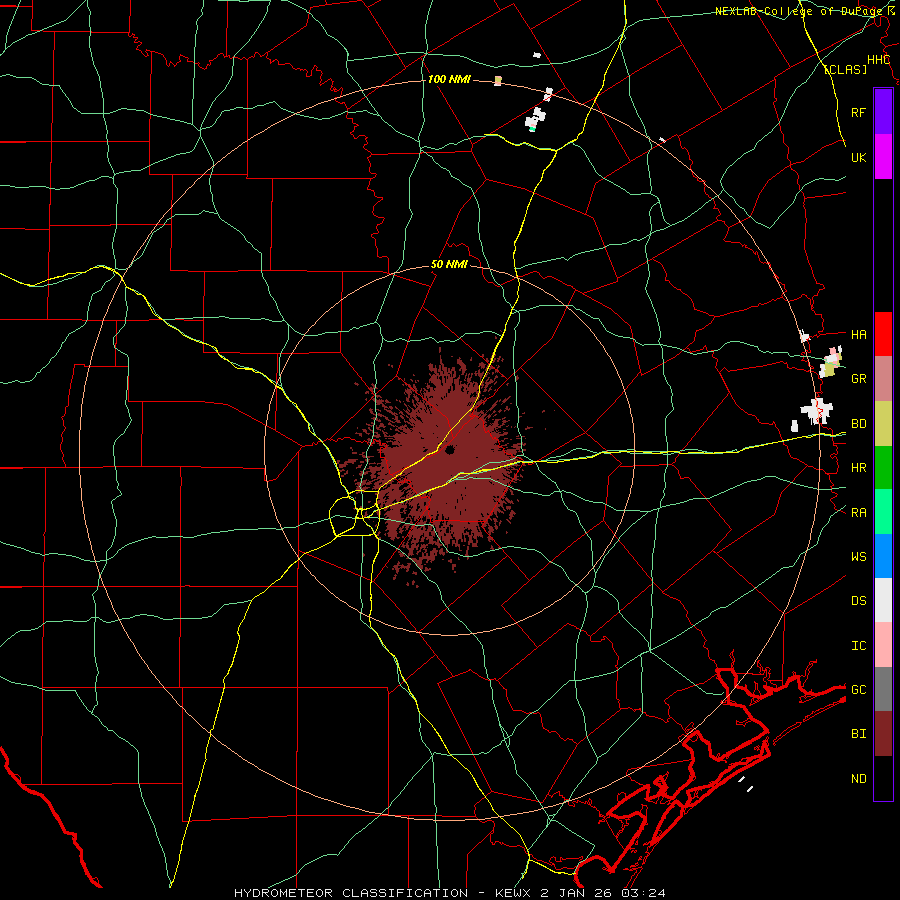Click the HYDROMETEOR CLASSIFICATION title text
The width and height of the screenshot is (900, 900).
point(351,893)
